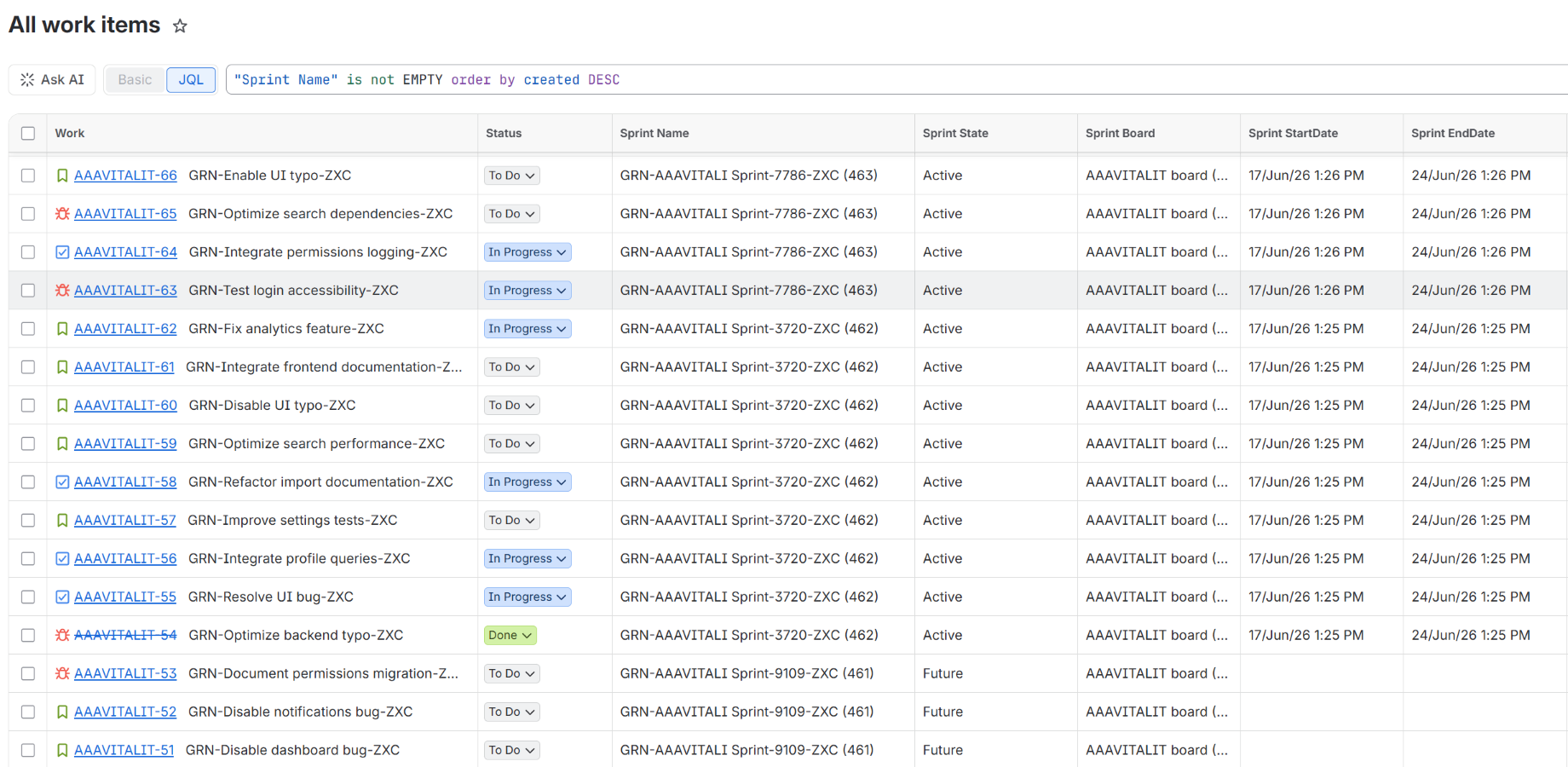Switch to Basic search mode
Screen dimensions: 1568x767
pyautogui.click(x=135, y=79)
